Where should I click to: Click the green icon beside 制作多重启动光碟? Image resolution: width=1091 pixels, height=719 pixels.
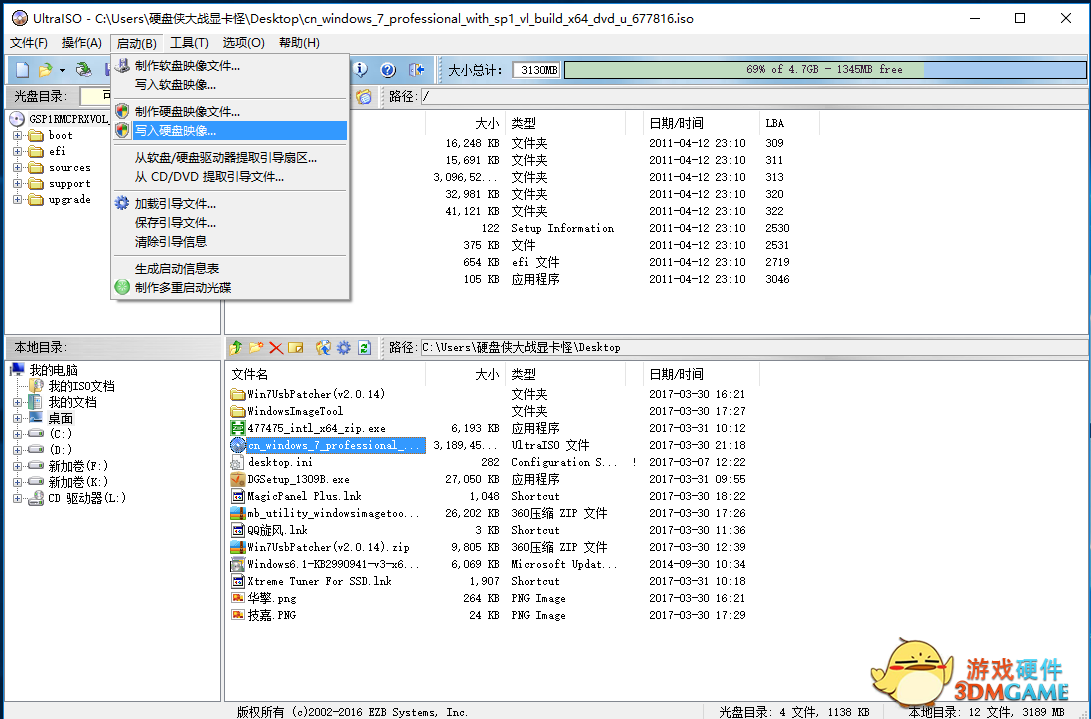click(122, 287)
